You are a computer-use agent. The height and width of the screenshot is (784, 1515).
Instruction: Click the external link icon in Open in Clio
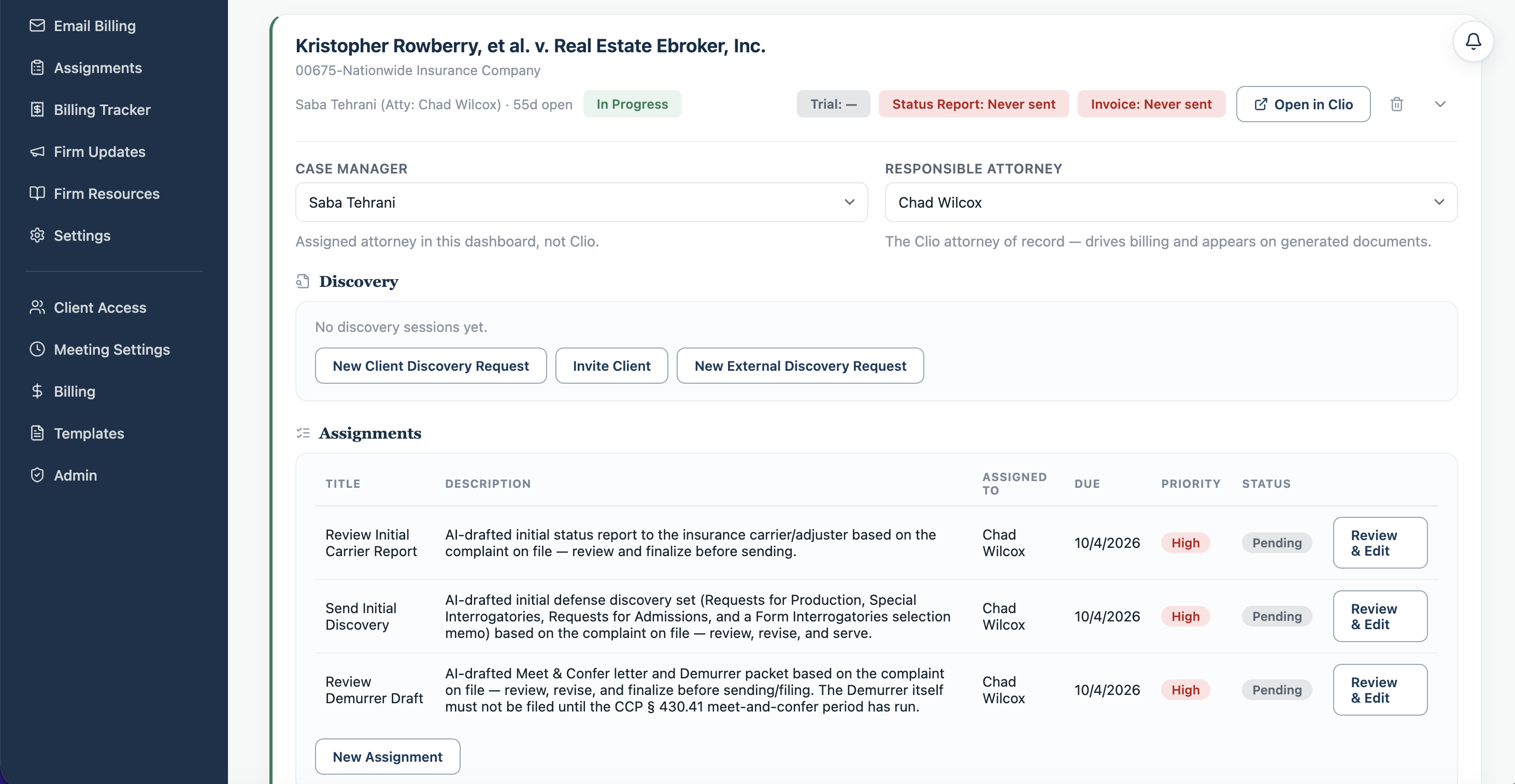(x=1261, y=104)
